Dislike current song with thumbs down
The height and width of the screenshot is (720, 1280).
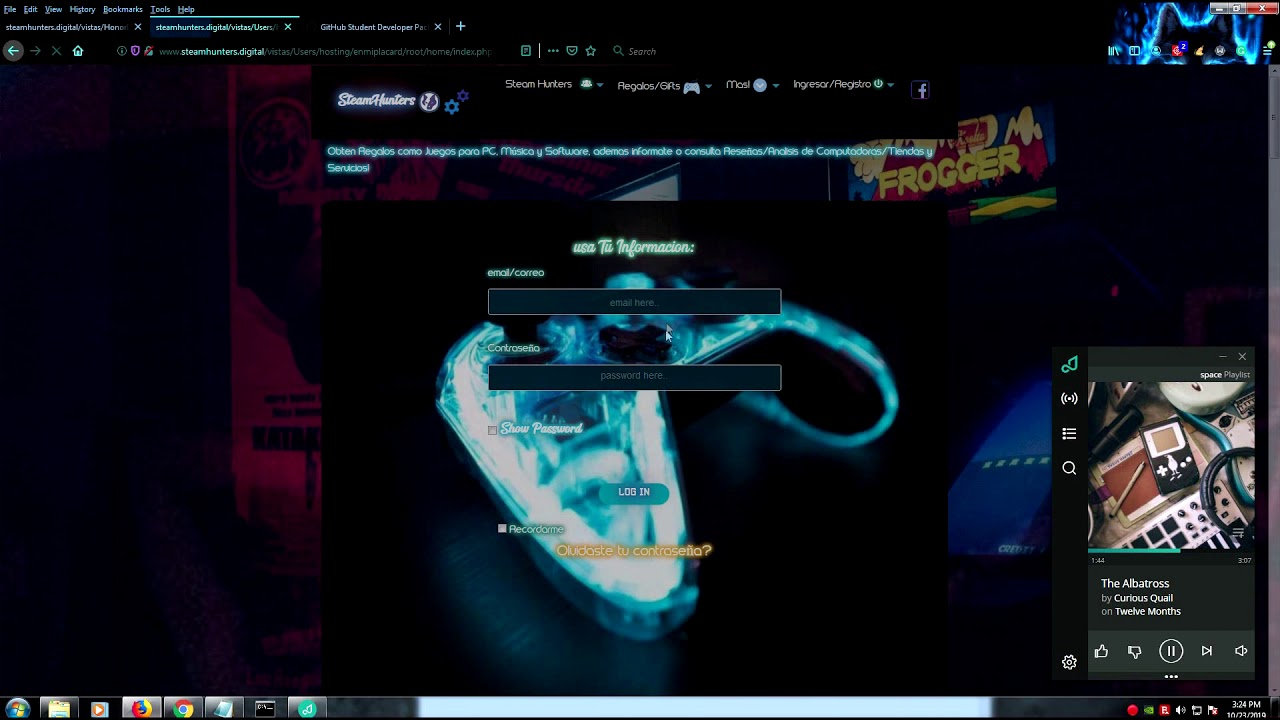coord(1134,651)
